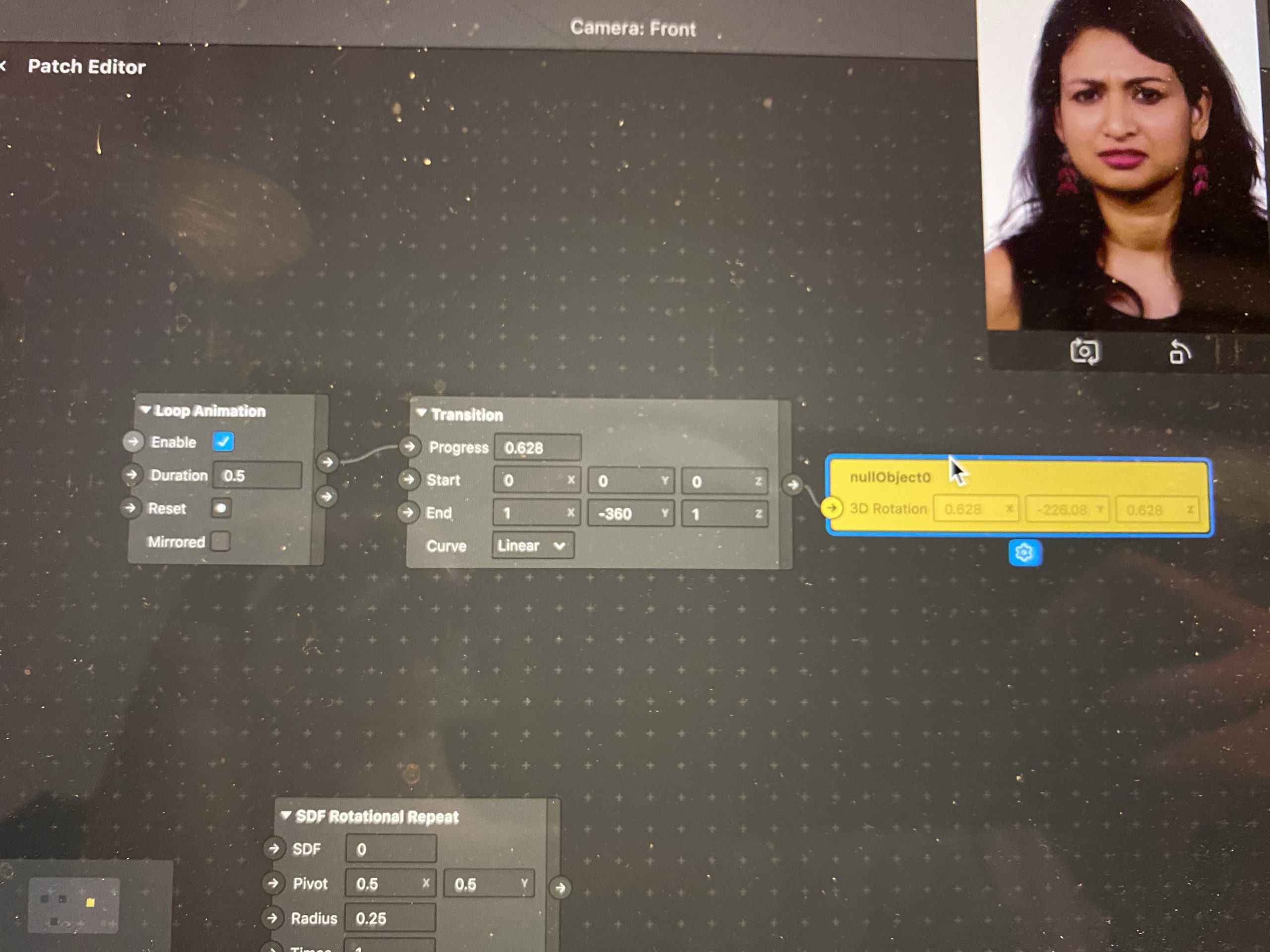The height and width of the screenshot is (952, 1270).
Task: Click the Duration input port arrow
Action: (x=132, y=475)
